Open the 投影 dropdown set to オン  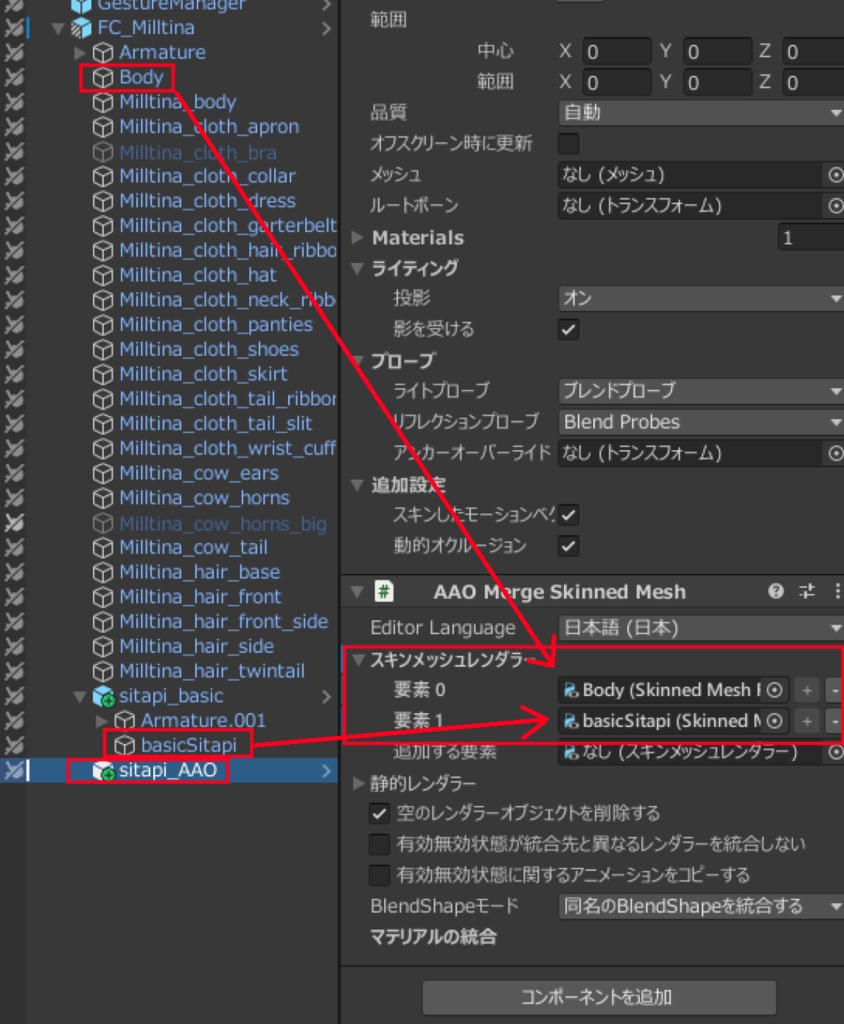point(701,298)
